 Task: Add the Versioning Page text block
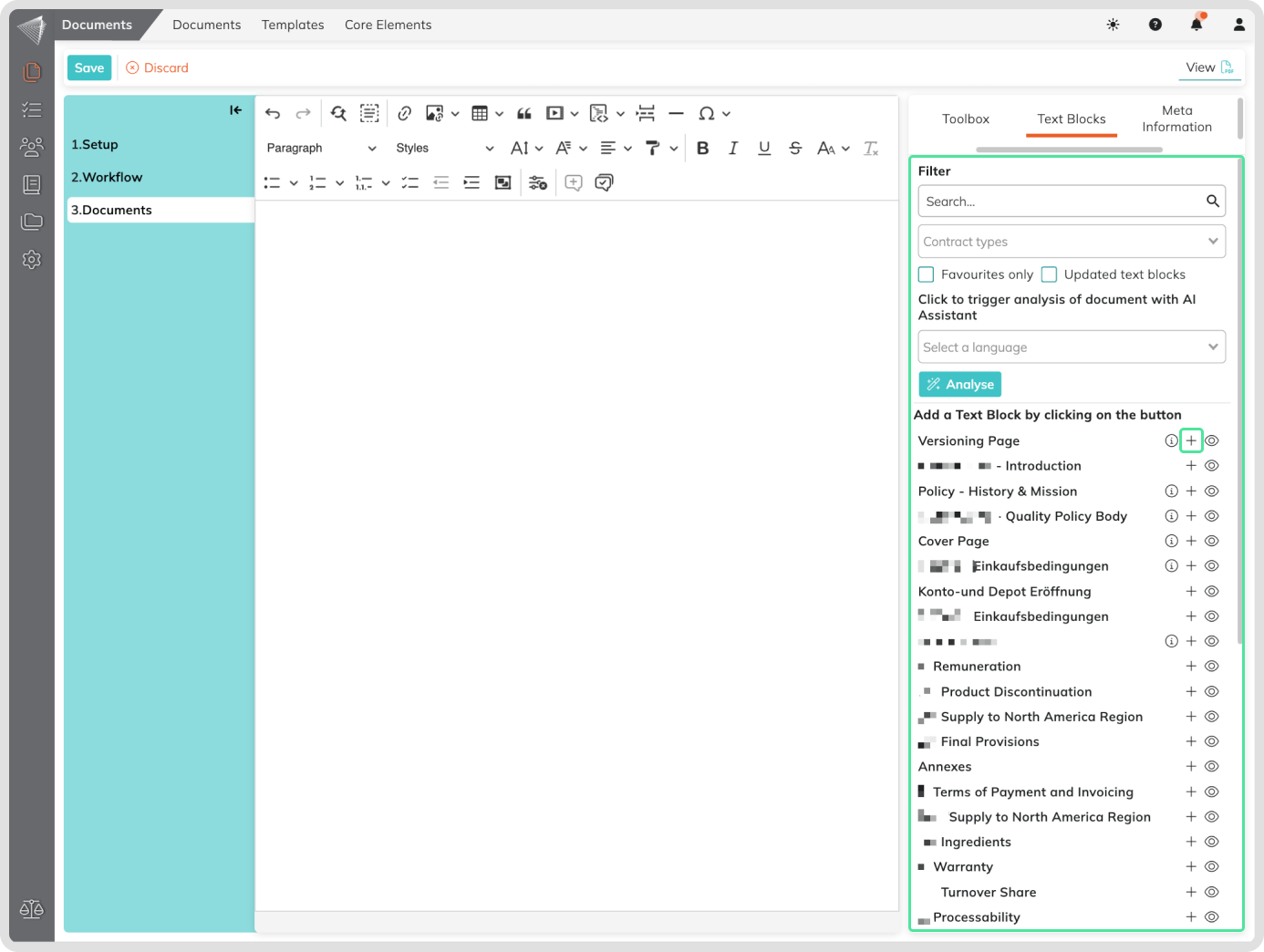[x=1191, y=440]
